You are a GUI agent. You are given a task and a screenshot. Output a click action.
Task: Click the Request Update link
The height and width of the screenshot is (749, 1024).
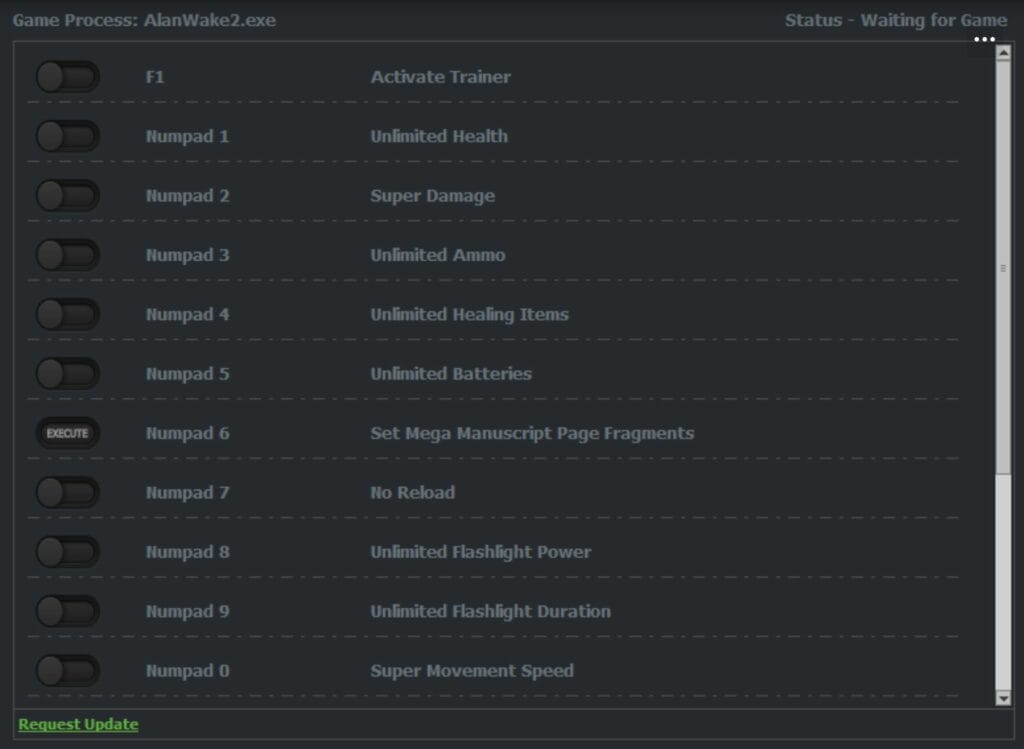tap(78, 724)
